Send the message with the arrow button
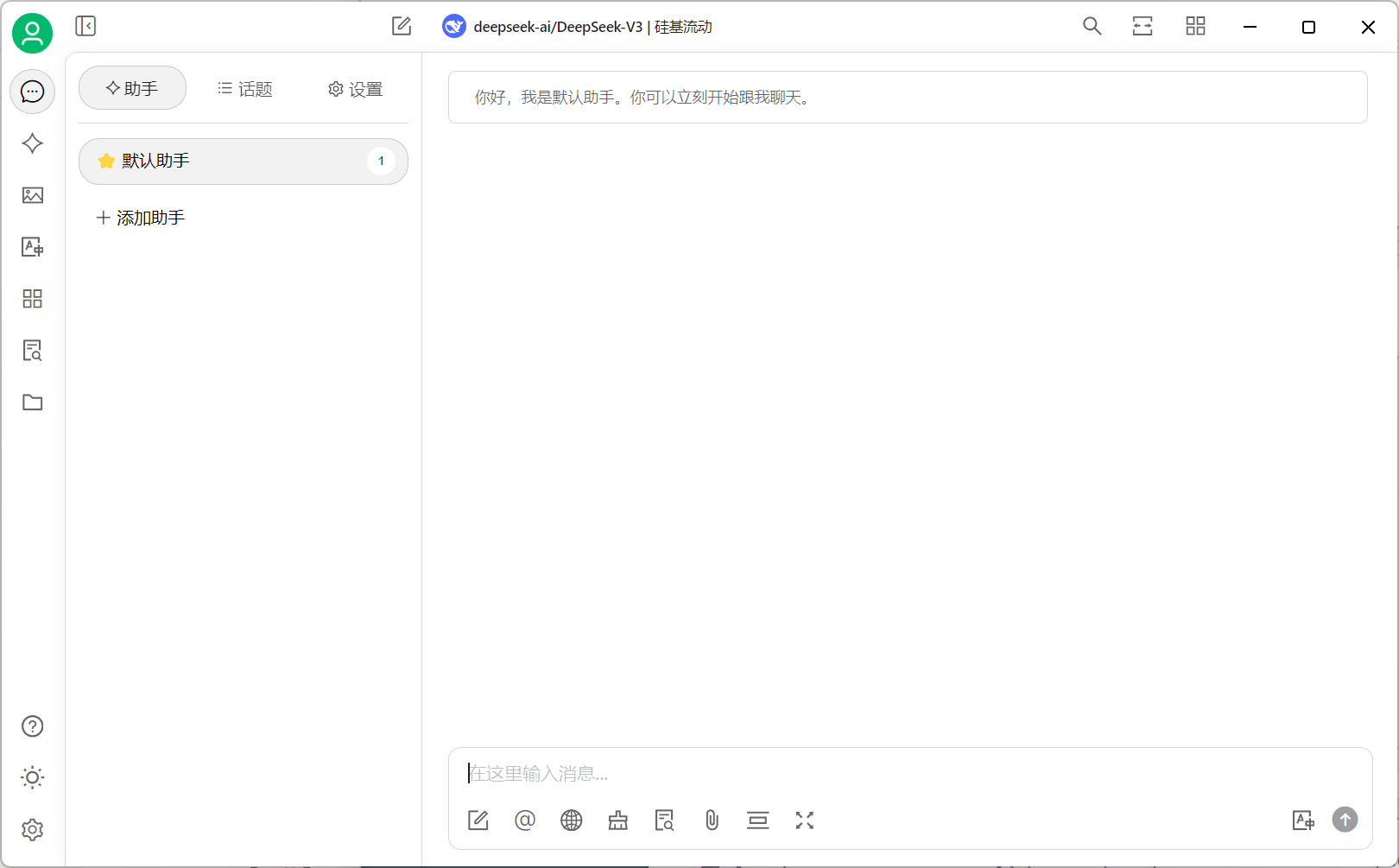 coord(1345,819)
